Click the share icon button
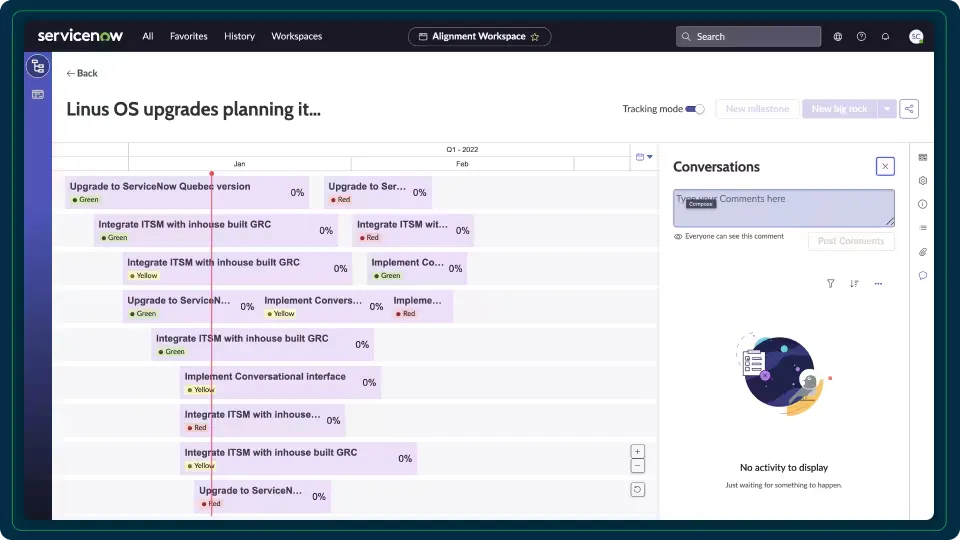Viewport: 960px width, 540px height. (x=909, y=109)
